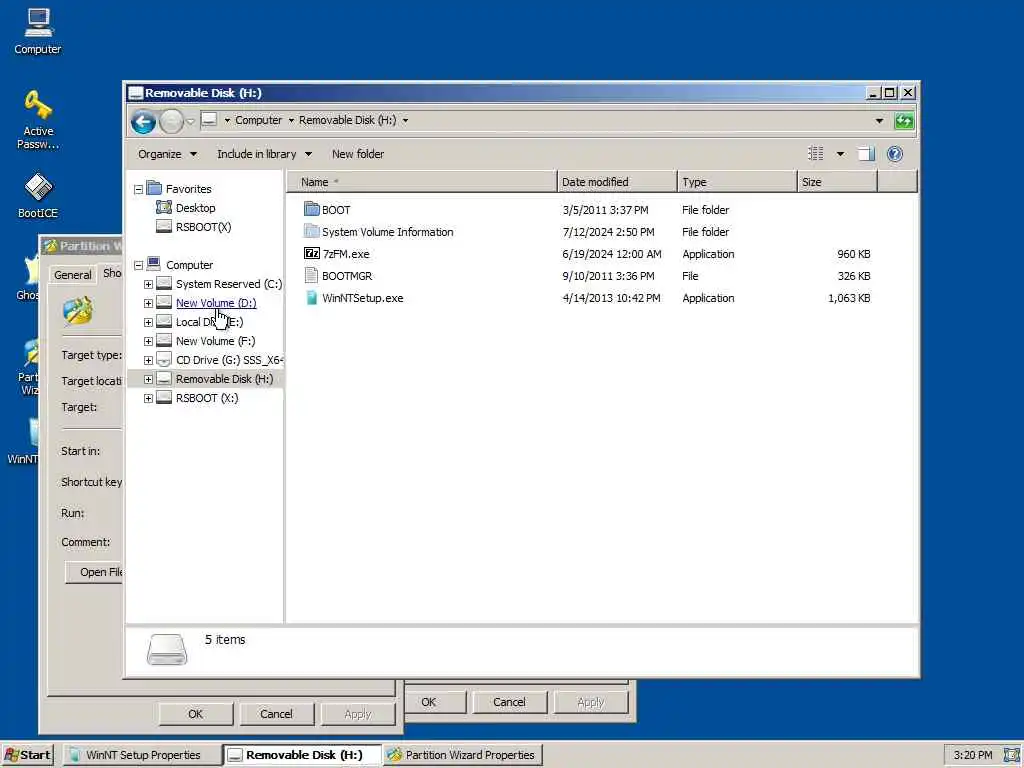Open the address bar history dropdown
This screenshot has height=768, width=1024.
click(879, 121)
